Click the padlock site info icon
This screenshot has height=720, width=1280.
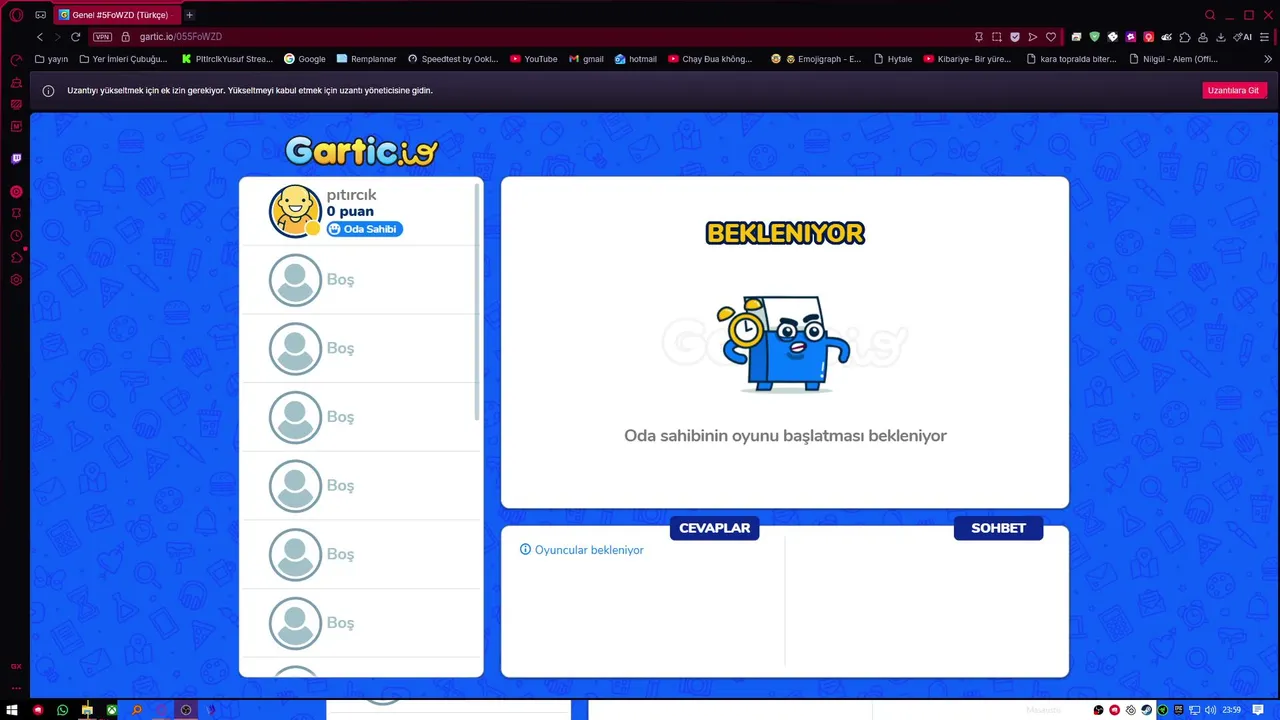tap(126, 37)
